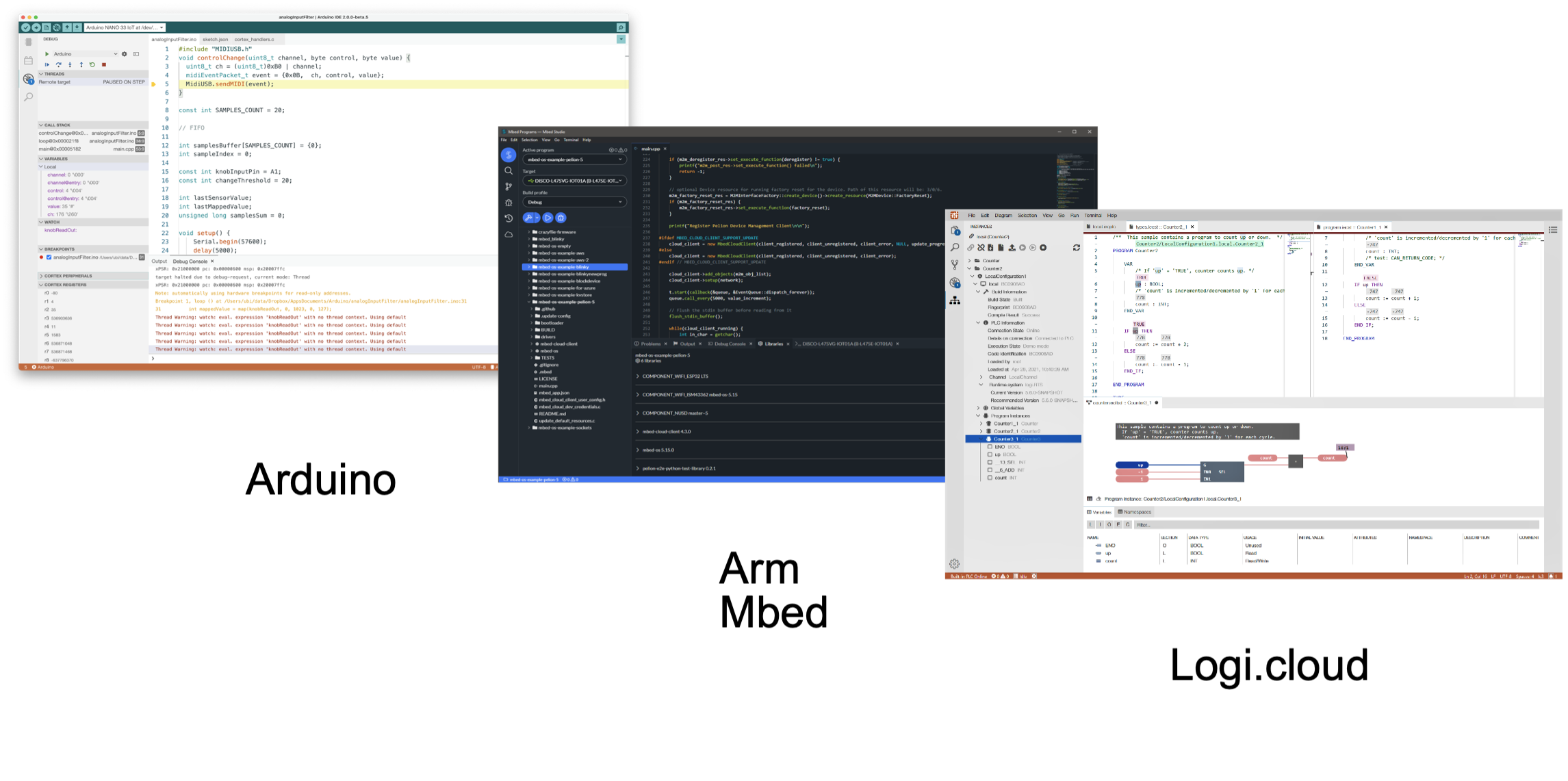Open the history clock icon in Mbed Studio sidebar

click(x=509, y=218)
